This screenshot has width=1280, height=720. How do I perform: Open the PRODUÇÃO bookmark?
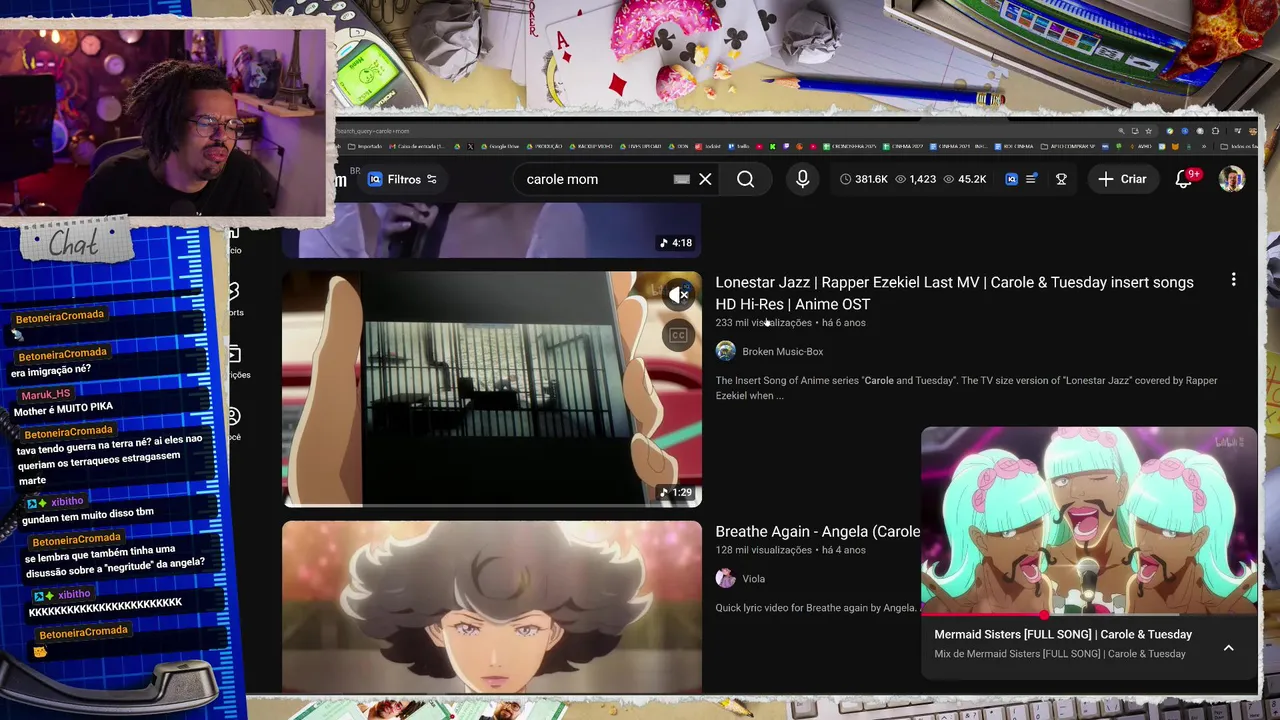pos(545,147)
